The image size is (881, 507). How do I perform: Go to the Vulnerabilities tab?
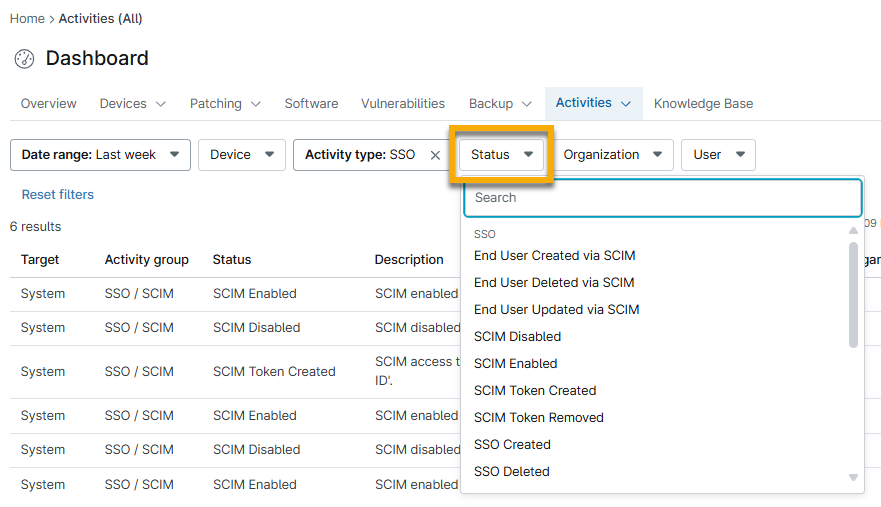pyautogui.click(x=403, y=104)
